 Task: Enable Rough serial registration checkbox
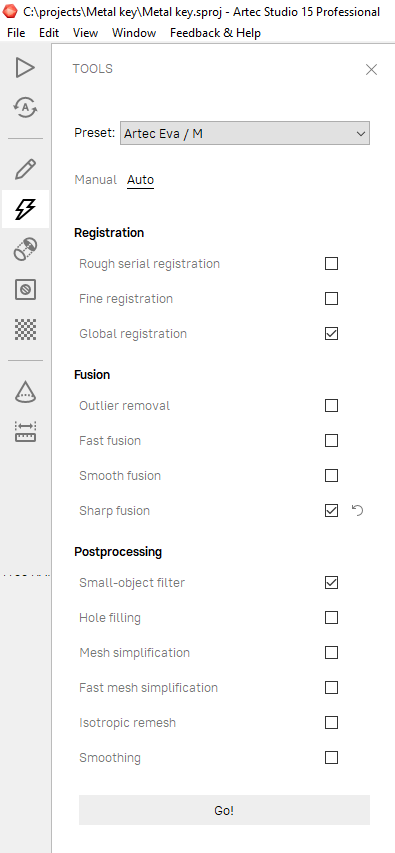[331, 264]
